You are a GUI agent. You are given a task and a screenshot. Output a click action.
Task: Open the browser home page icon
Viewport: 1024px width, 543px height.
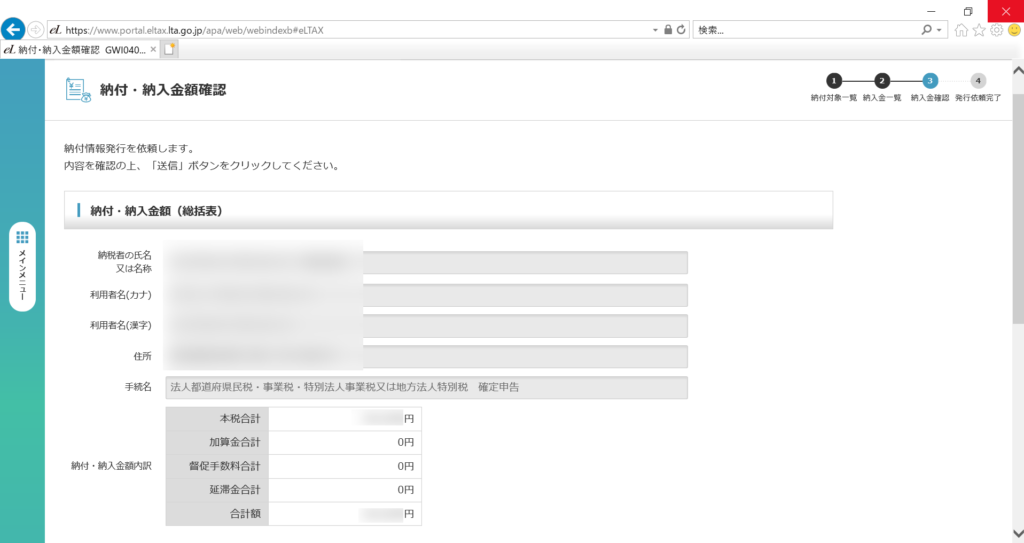coord(961,30)
